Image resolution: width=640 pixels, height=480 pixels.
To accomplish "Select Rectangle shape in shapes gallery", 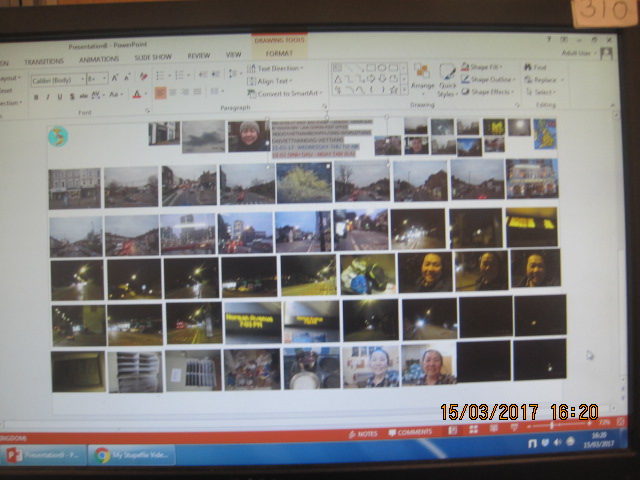I will pos(370,67).
